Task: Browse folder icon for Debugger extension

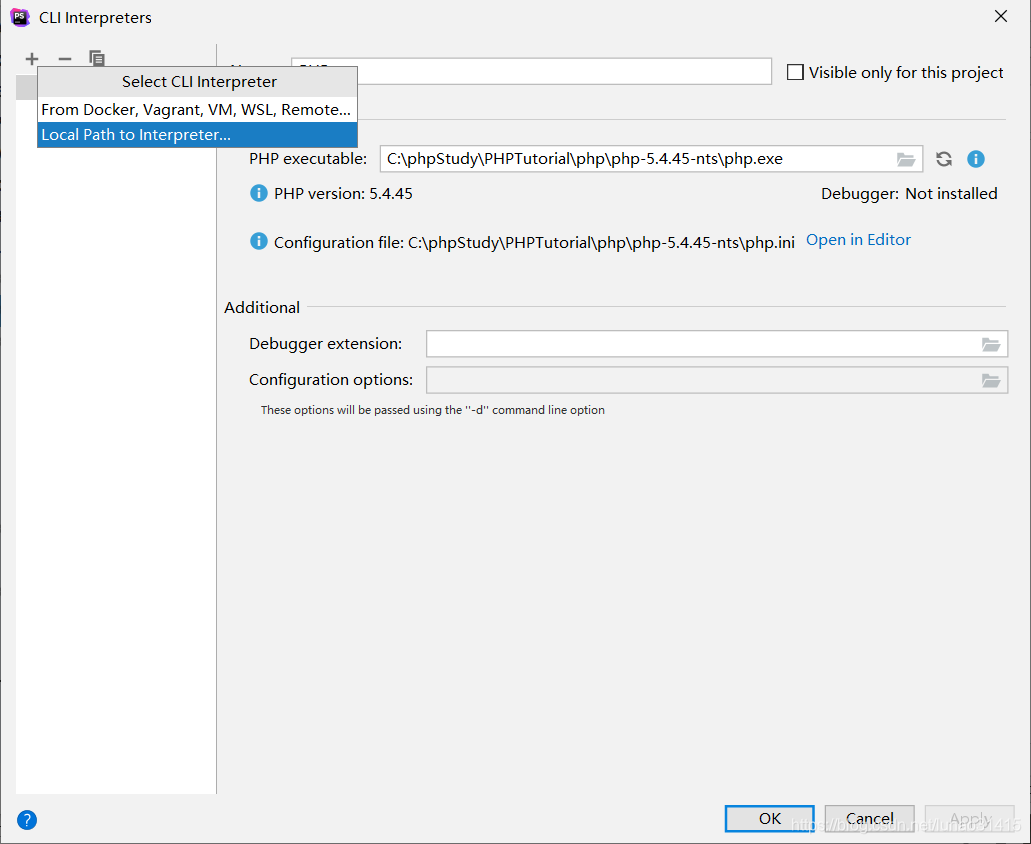Action: coord(991,344)
